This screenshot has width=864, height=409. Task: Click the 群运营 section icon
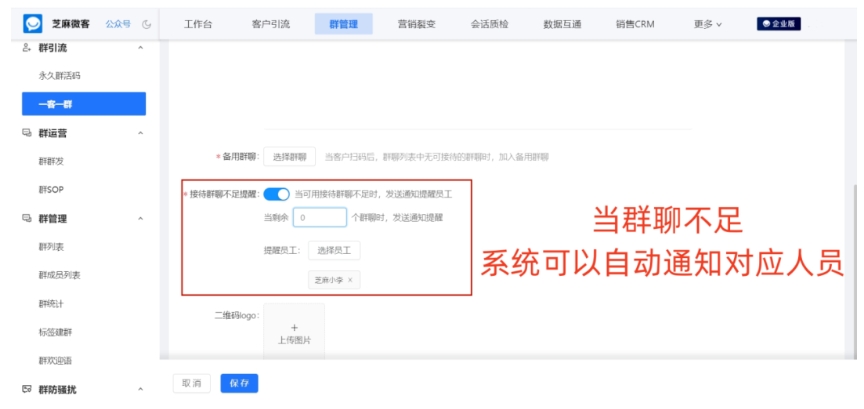26,132
